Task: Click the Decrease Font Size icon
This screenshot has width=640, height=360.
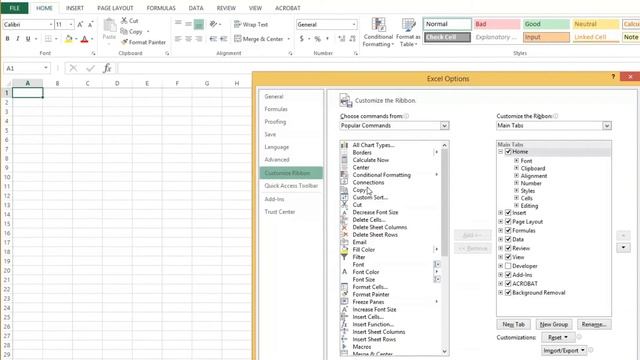Action: pos(90,24)
